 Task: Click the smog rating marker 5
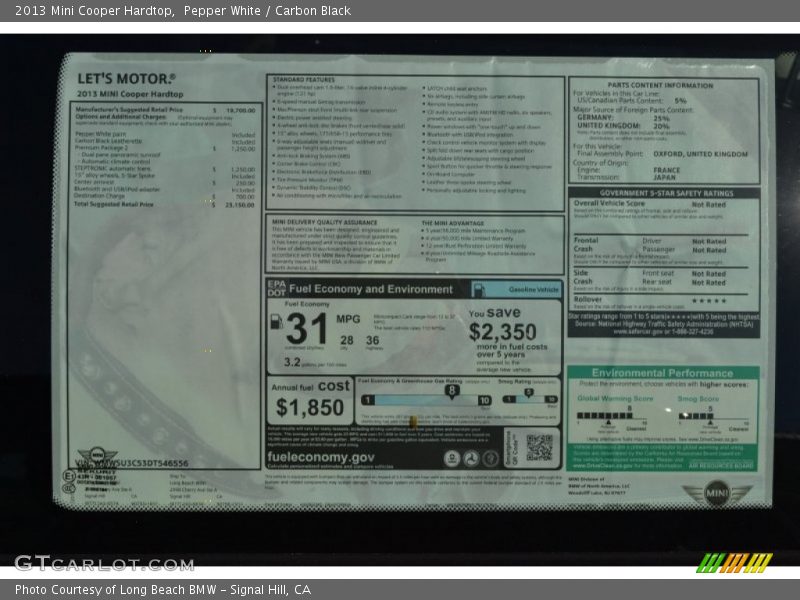tap(529, 392)
